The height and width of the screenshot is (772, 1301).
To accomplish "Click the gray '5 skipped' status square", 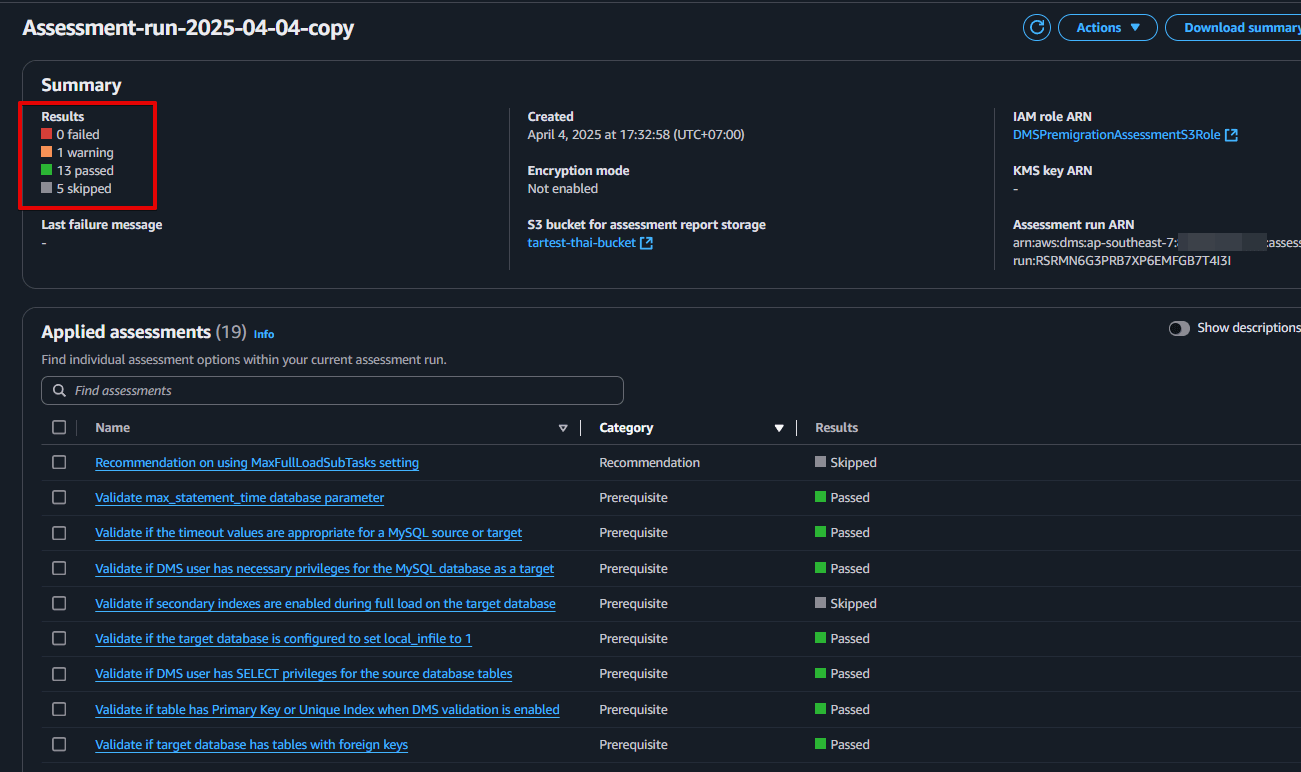I will tap(47, 188).
